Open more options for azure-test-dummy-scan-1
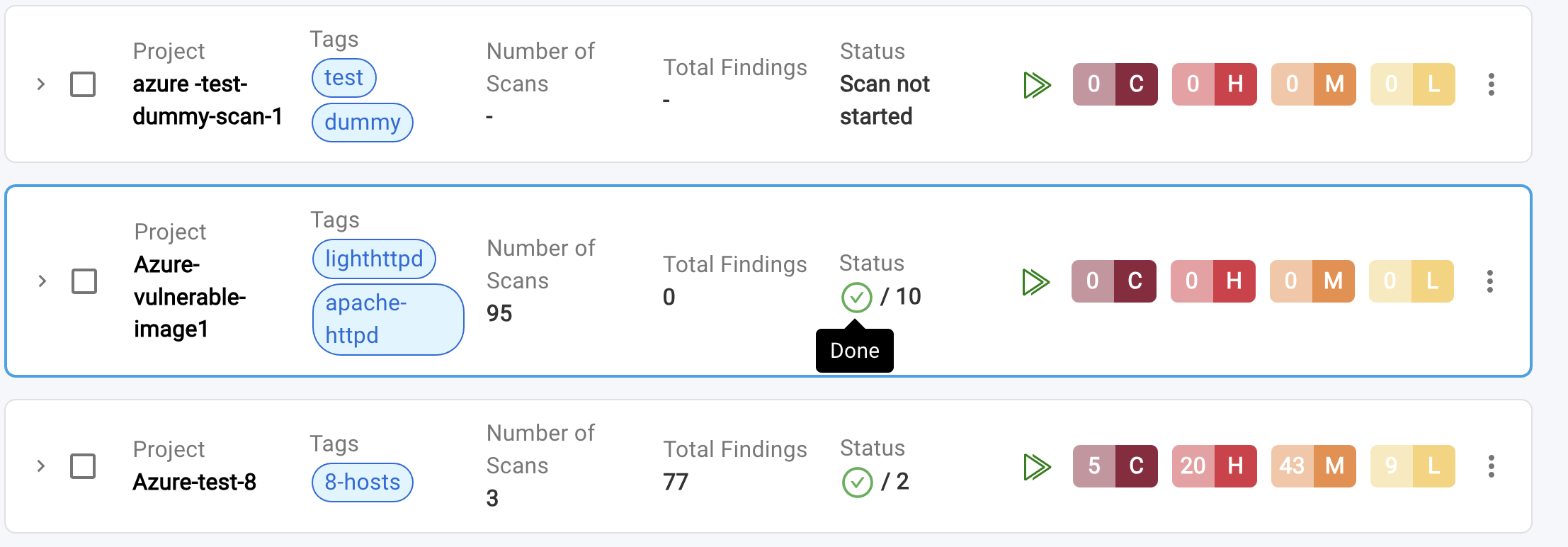This screenshot has height=547, width=1568. (x=1491, y=84)
